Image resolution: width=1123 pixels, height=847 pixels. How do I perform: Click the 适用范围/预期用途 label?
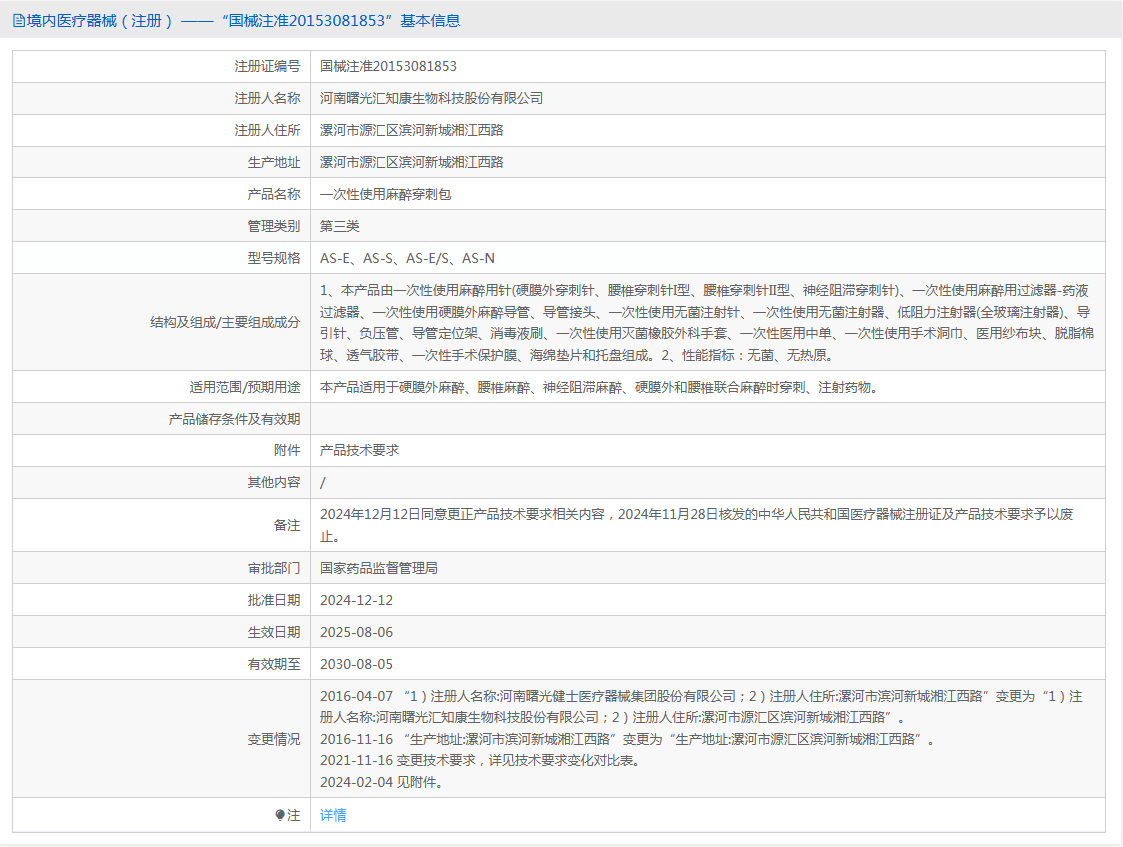click(x=245, y=387)
